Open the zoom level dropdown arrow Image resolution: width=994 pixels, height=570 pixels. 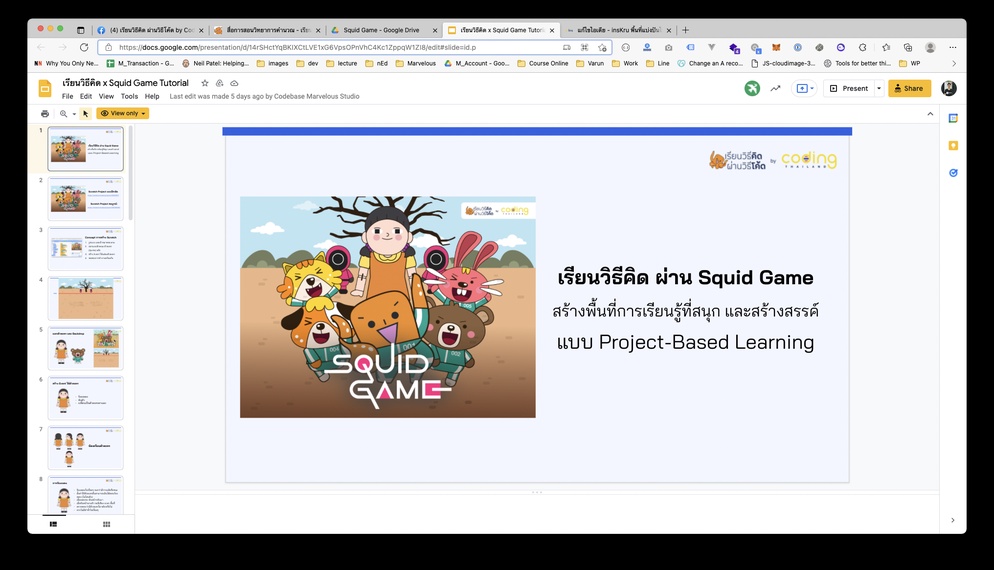[x=74, y=114]
